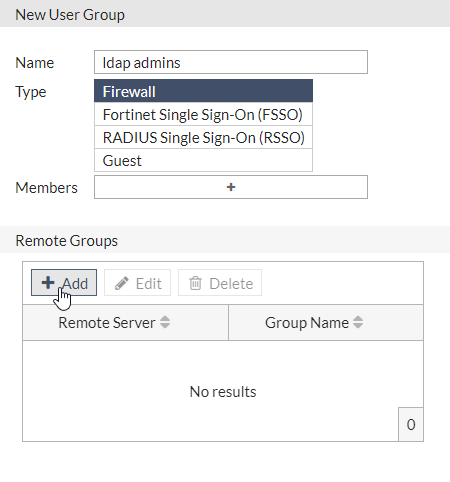This screenshot has width=450, height=482.
Task: Click the plus icon in Members field
Action: click(231, 187)
